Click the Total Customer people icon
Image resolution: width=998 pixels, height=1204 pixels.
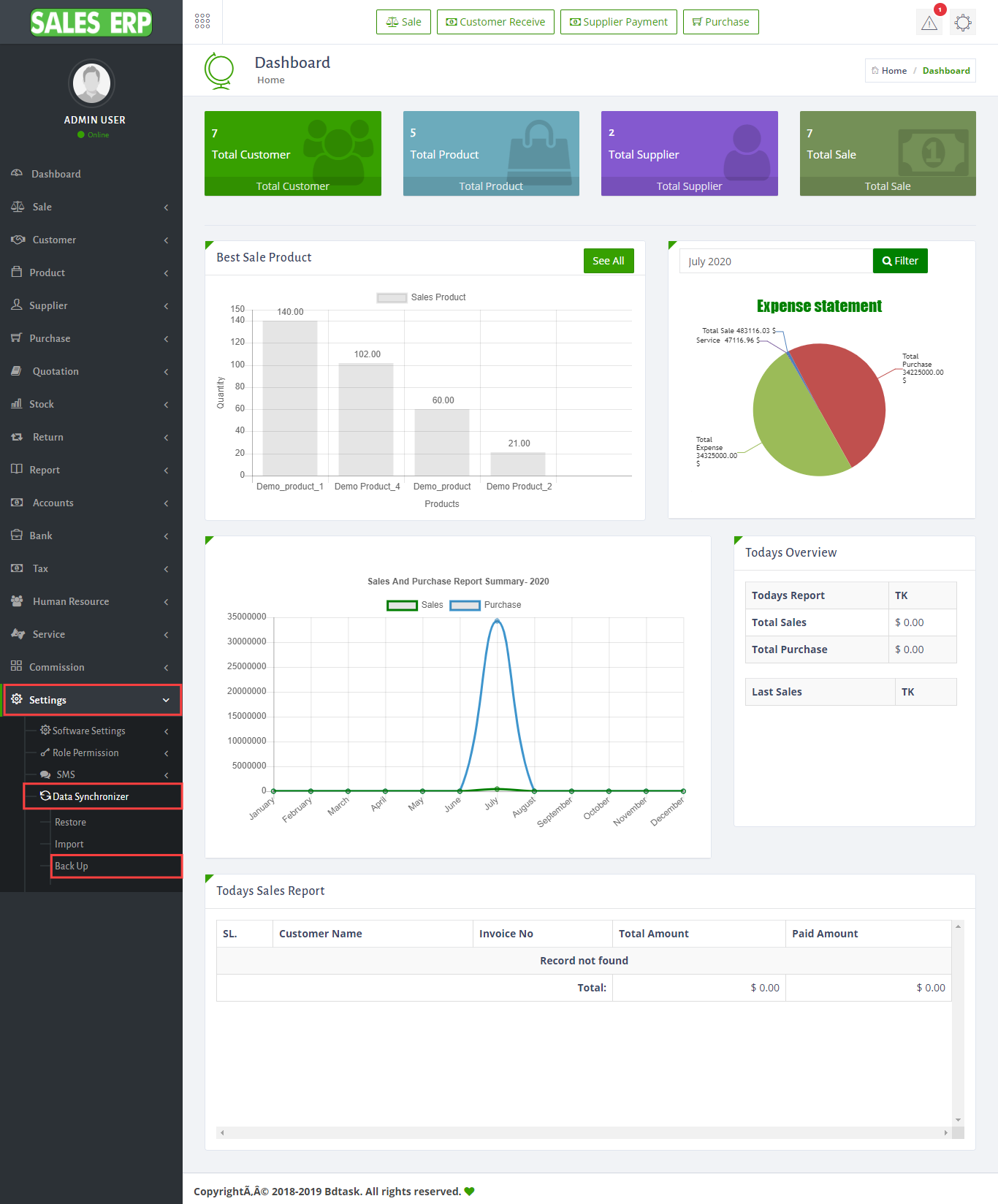pyautogui.click(x=338, y=148)
